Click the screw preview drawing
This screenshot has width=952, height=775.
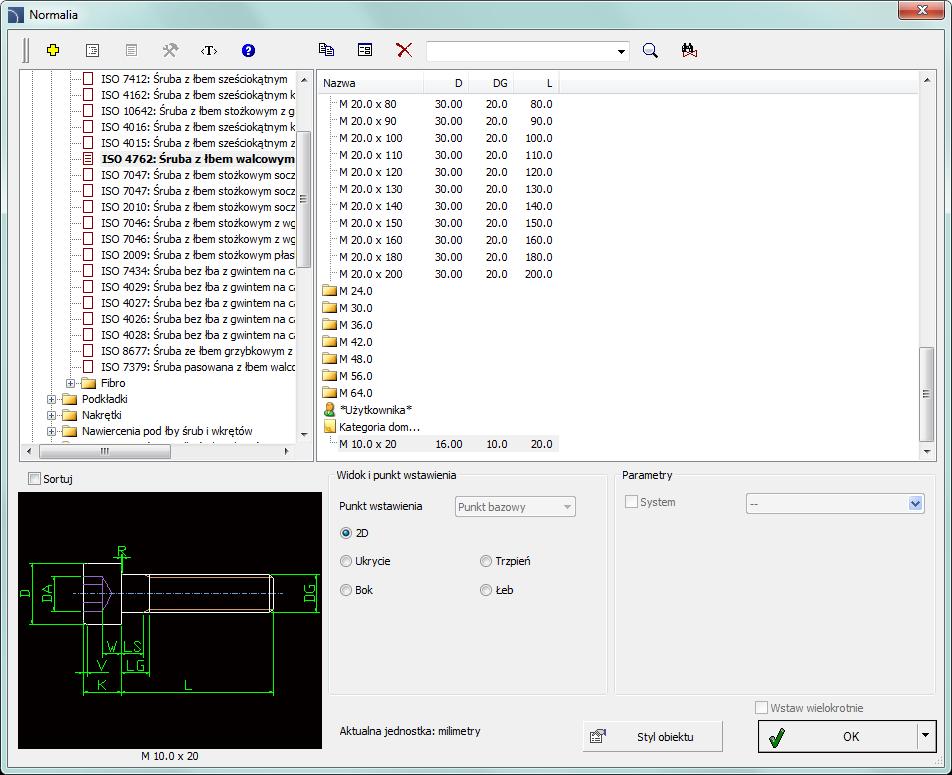pyautogui.click(x=170, y=620)
